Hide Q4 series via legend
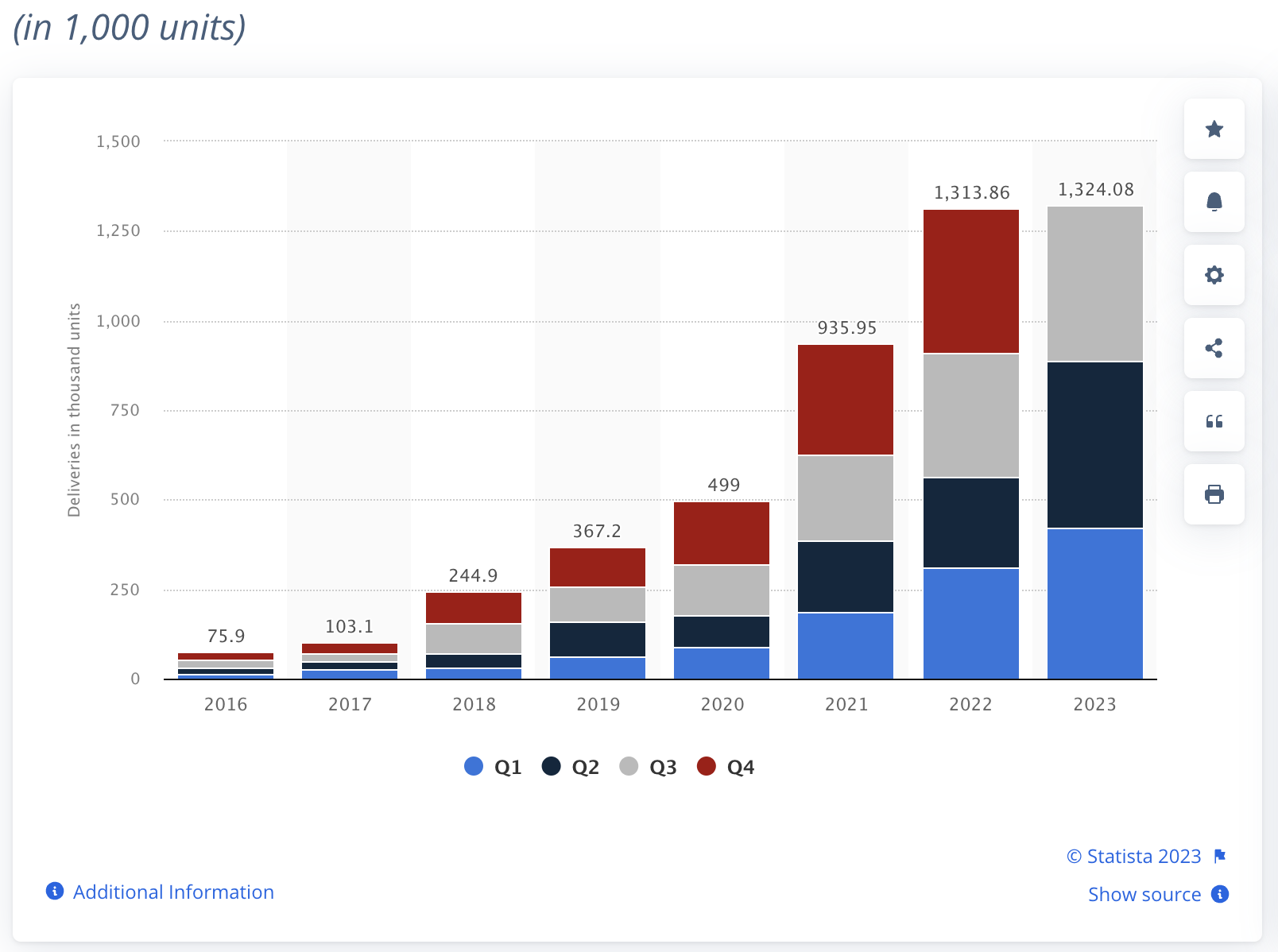The height and width of the screenshot is (952, 1278). click(726, 767)
